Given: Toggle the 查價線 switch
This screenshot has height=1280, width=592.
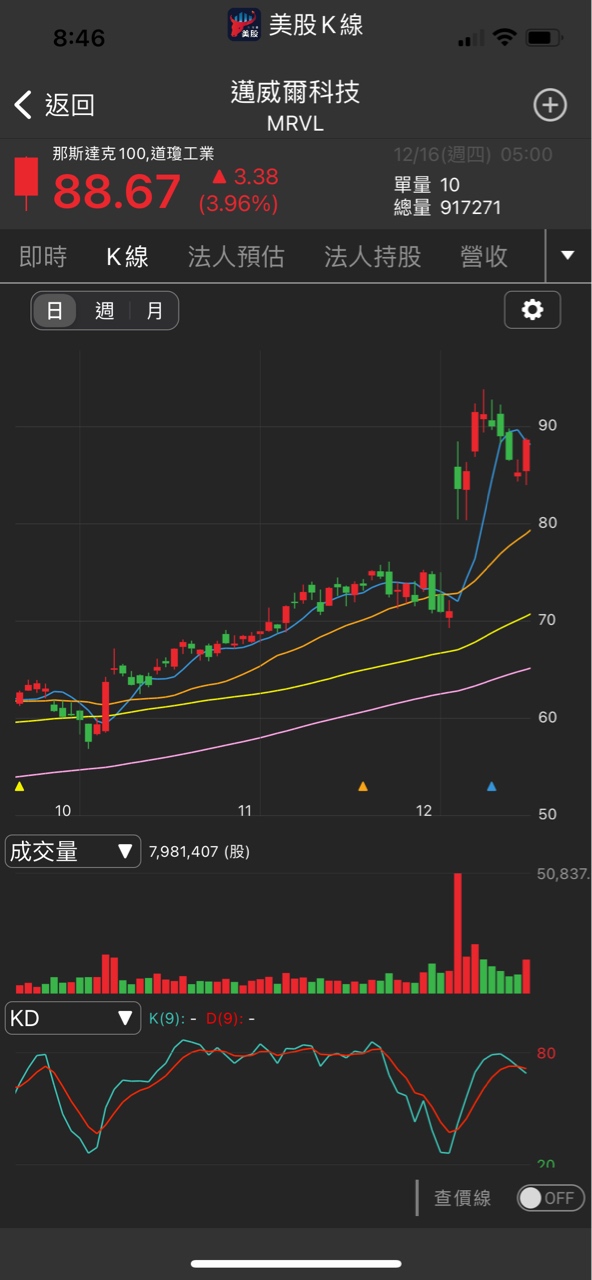Looking at the screenshot, I should click(x=551, y=1198).
